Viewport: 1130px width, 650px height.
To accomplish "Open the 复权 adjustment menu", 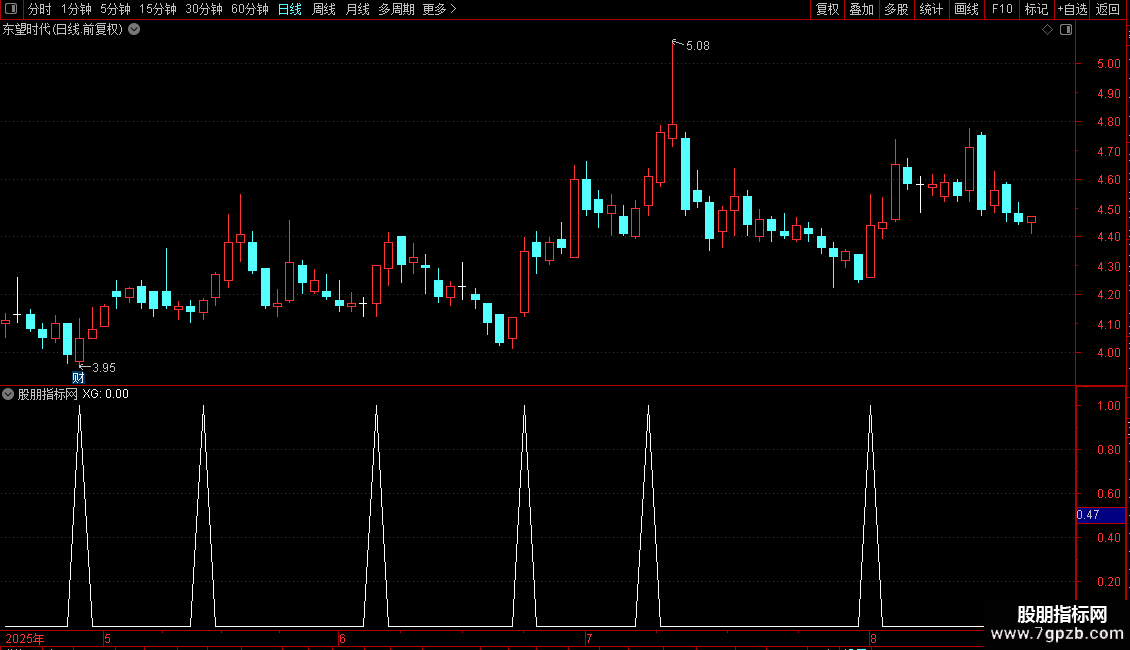I will click(827, 9).
